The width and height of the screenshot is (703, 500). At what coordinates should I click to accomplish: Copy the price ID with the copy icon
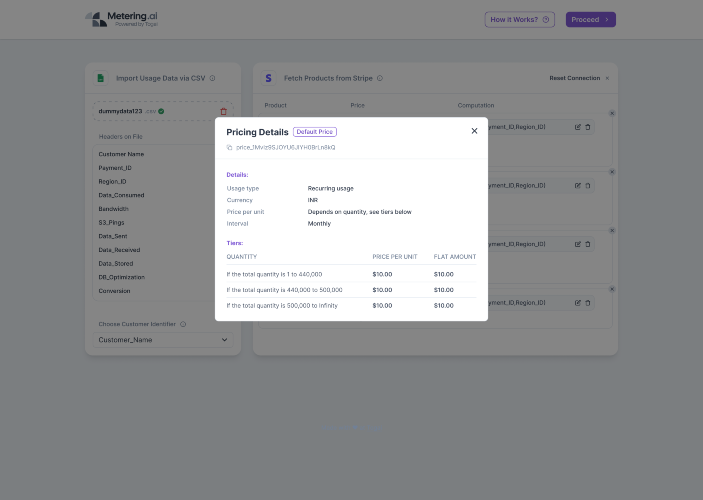[x=230, y=148]
